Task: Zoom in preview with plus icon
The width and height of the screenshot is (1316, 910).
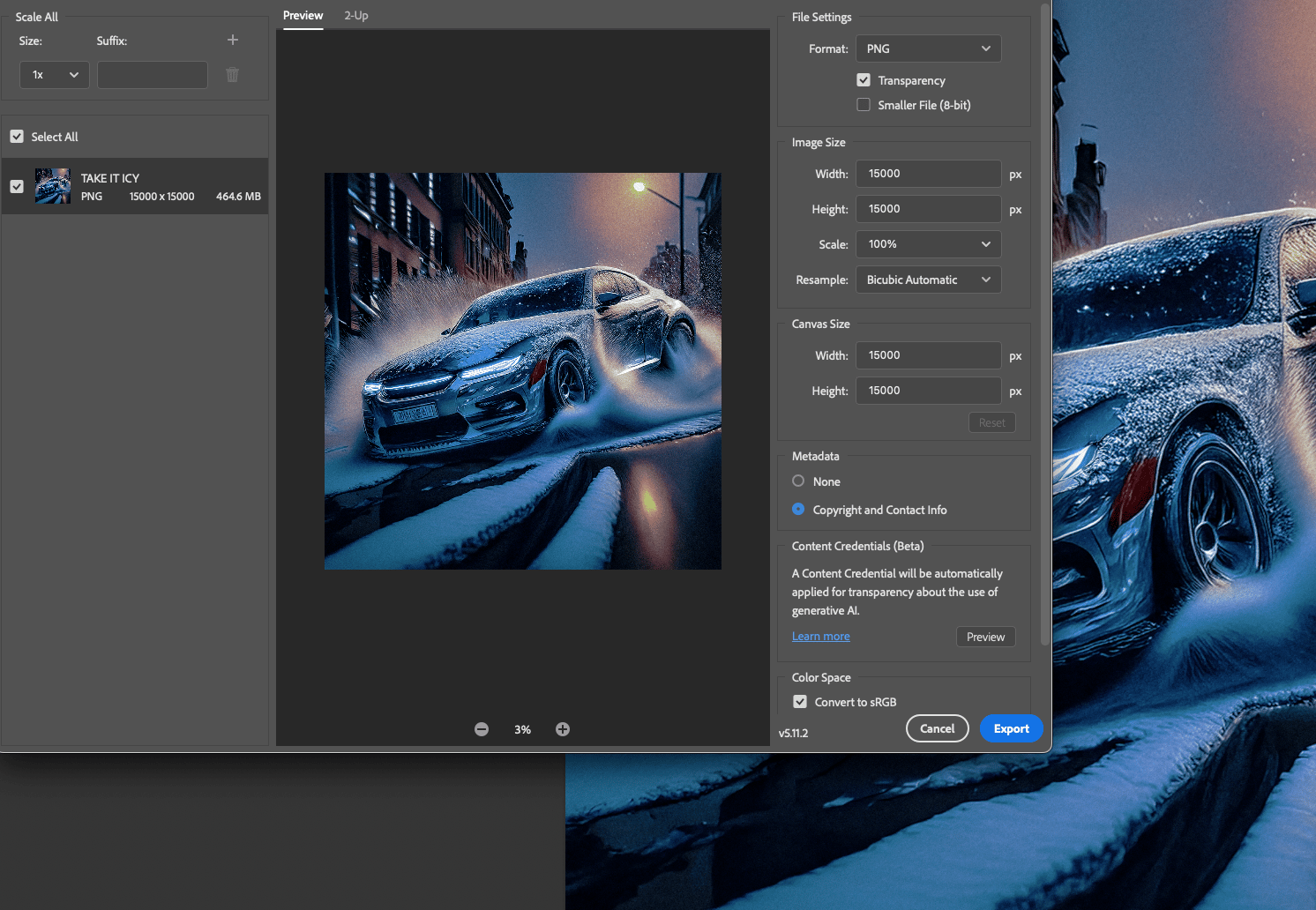Action: click(563, 729)
